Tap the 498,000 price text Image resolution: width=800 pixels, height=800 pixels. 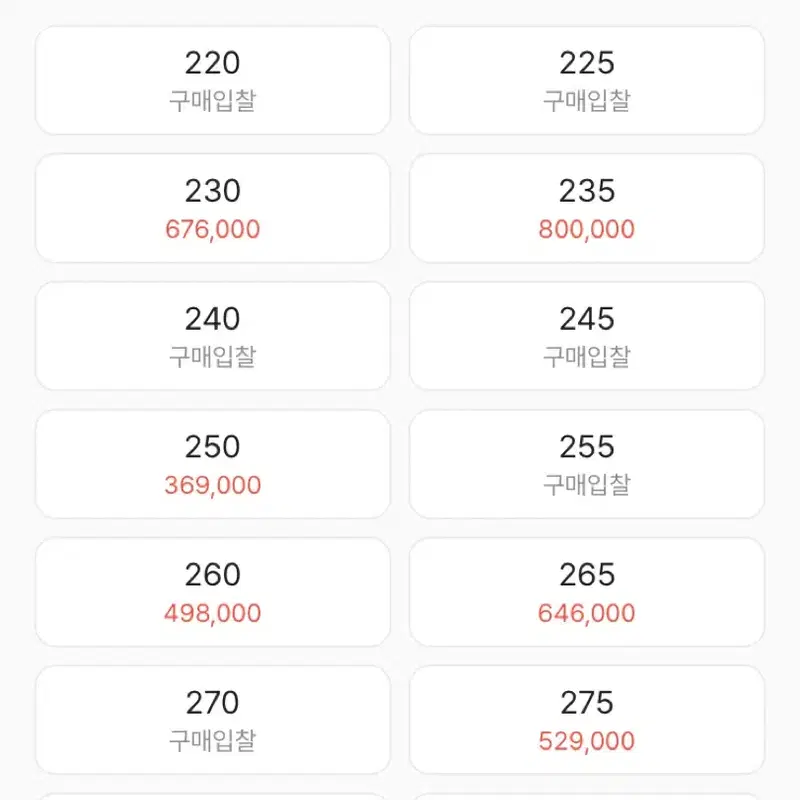(x=212, y=613)
